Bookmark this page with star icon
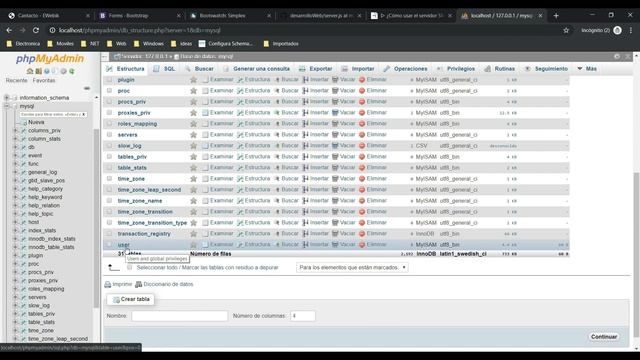The image size is (640, 360). point(566,30)
